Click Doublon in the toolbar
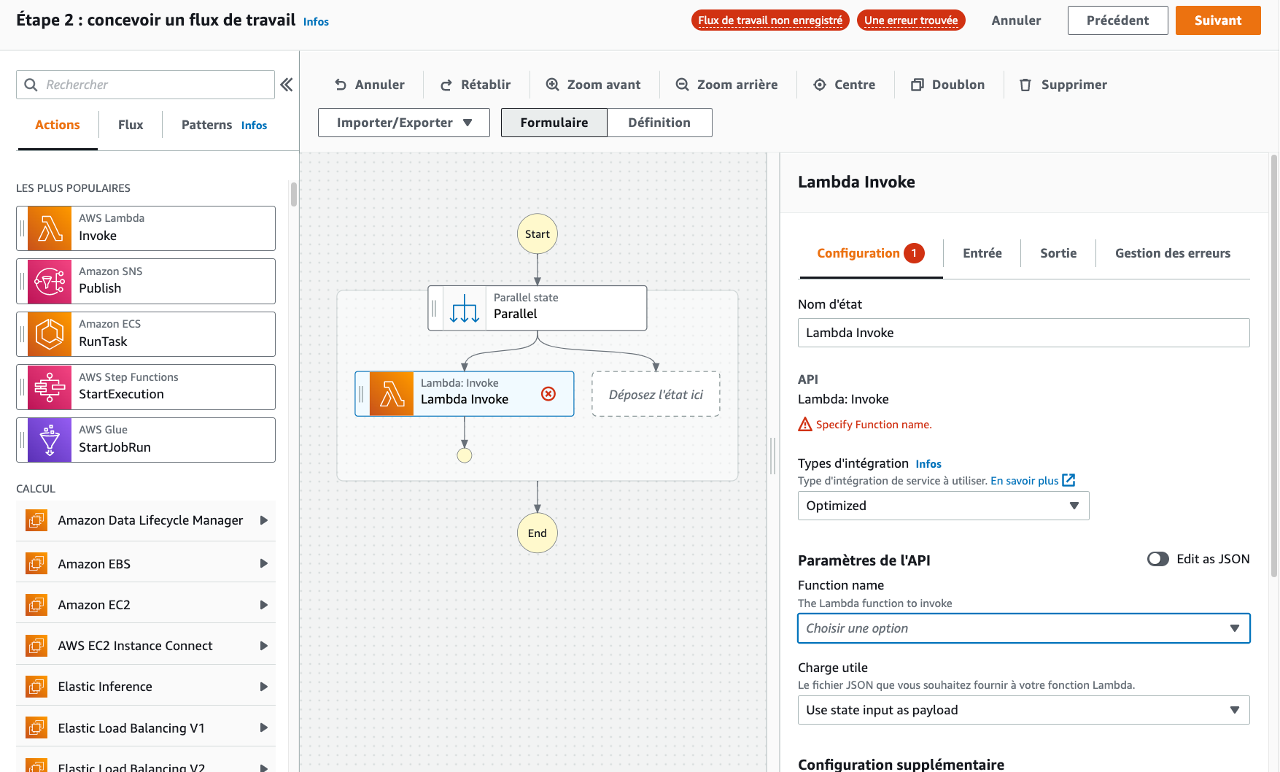This screenshot has height=772, width=1280. (948, 85)
